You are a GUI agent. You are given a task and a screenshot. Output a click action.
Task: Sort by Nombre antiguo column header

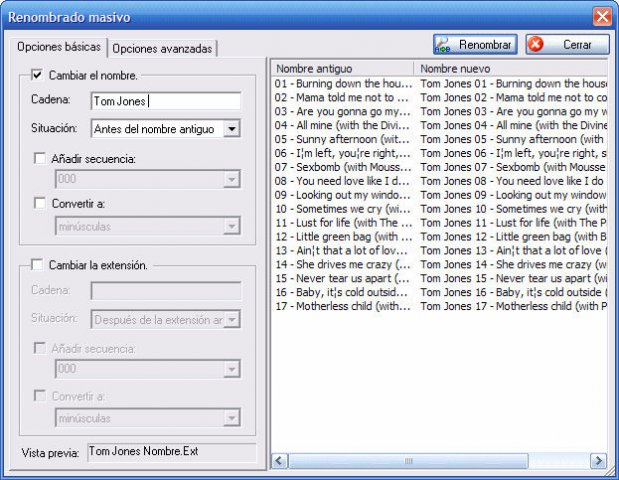click(x=342, y=68)
